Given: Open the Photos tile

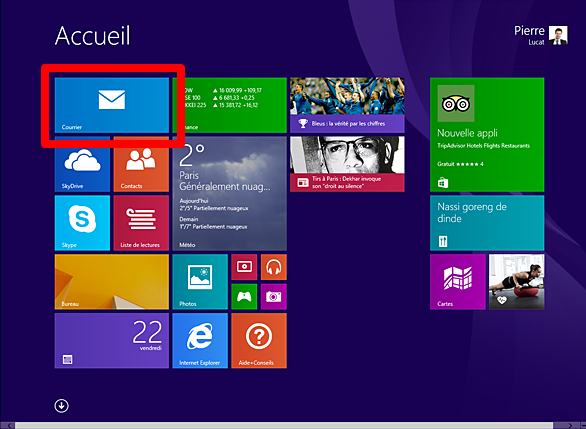Looking at the screenshot, I should (200, 282).
